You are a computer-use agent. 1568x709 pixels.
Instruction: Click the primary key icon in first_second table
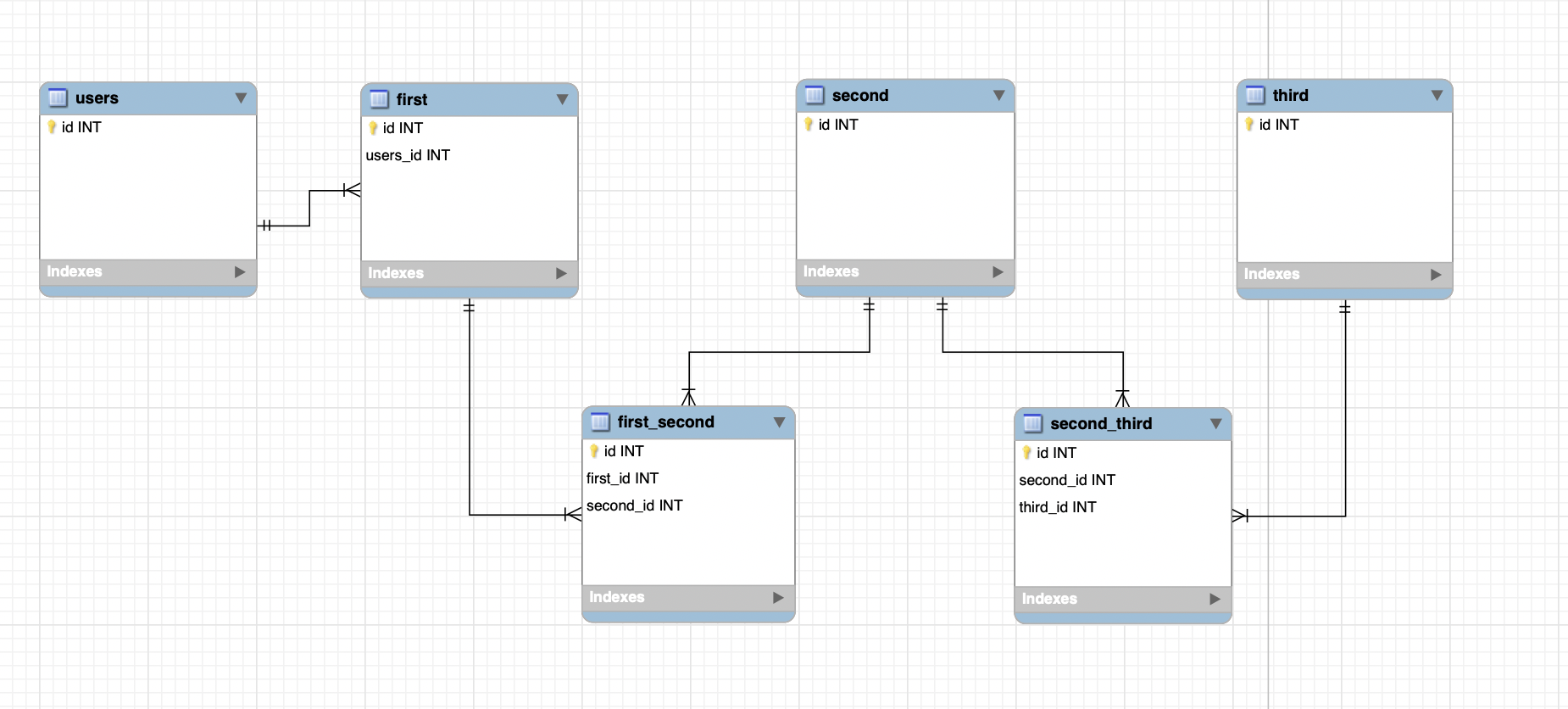point(594,451)
